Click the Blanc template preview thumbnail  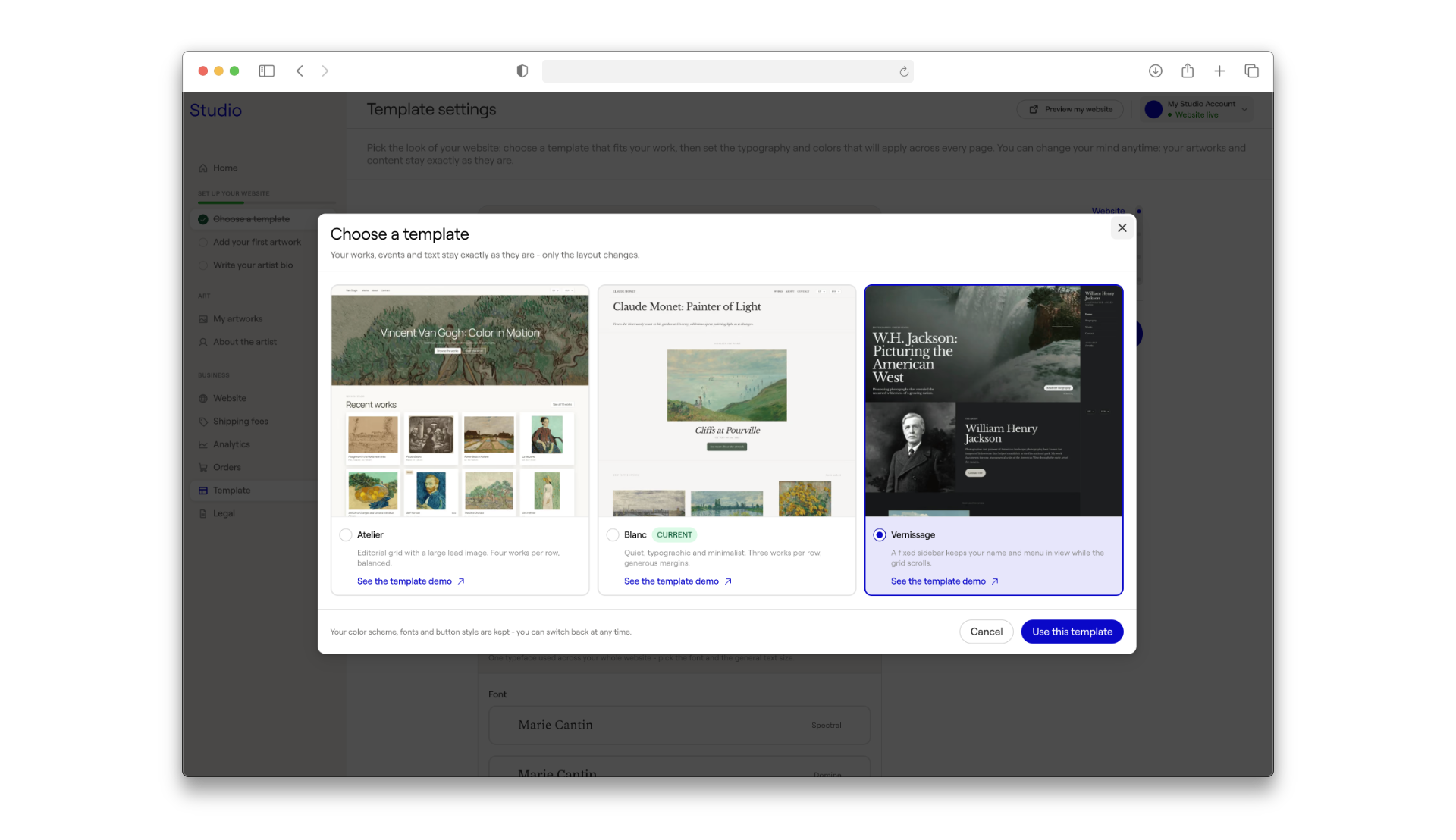coord(727,401)
